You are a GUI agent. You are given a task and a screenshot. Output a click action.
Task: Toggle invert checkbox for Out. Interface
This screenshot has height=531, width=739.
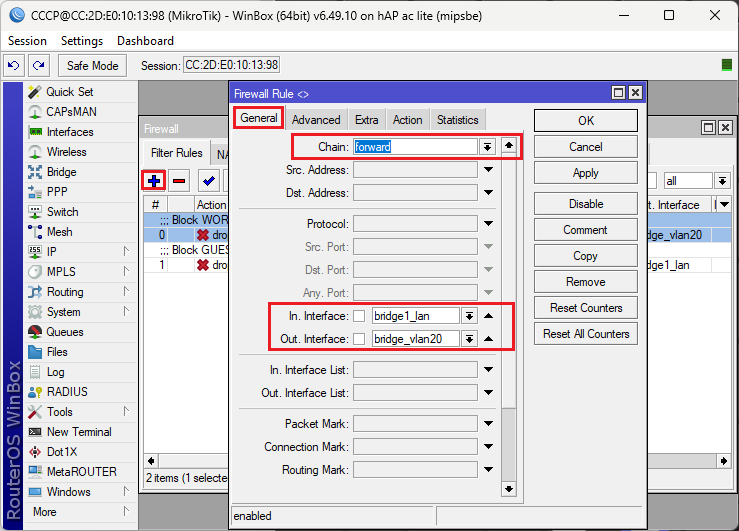point(359,339)
